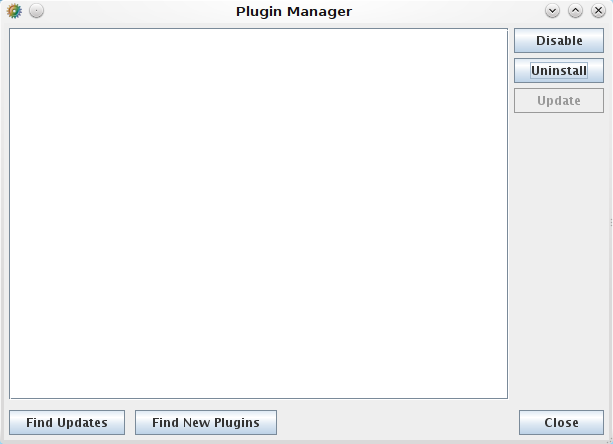Open the window menu via the app icon
The height and width of the screenshot is (444, 613).
[14, 11]
